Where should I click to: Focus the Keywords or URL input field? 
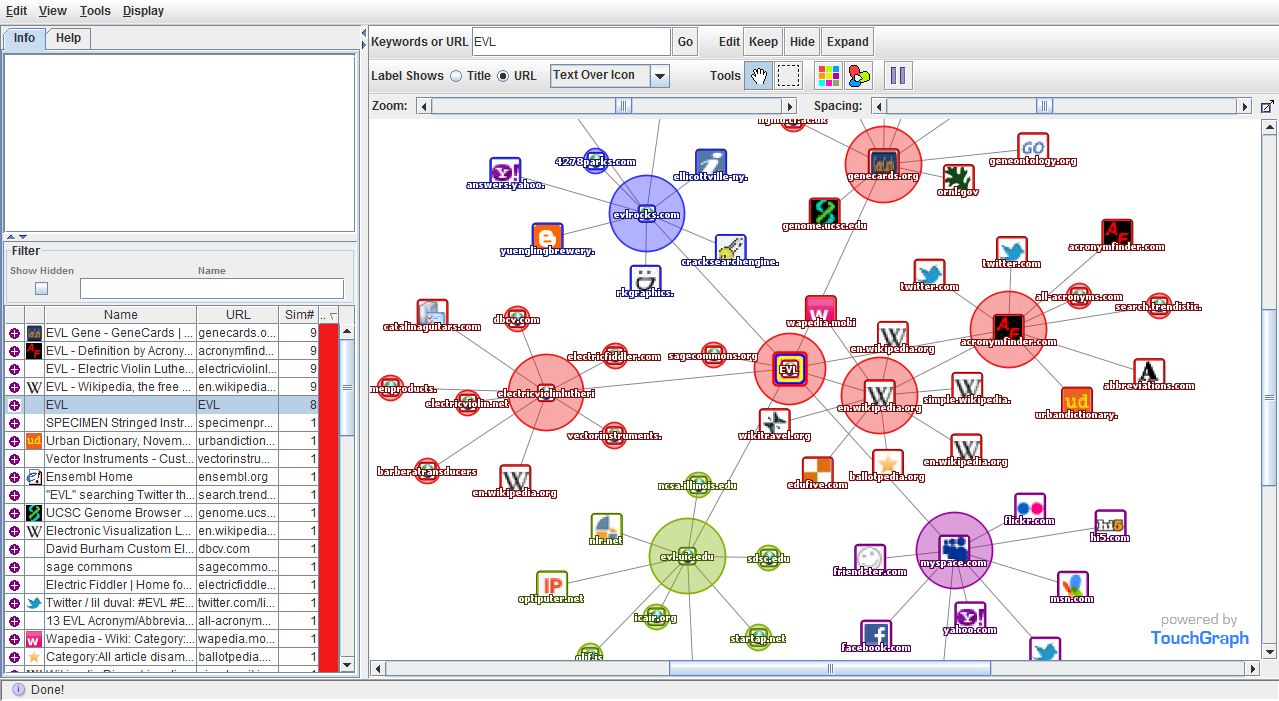tap(571, 42)
